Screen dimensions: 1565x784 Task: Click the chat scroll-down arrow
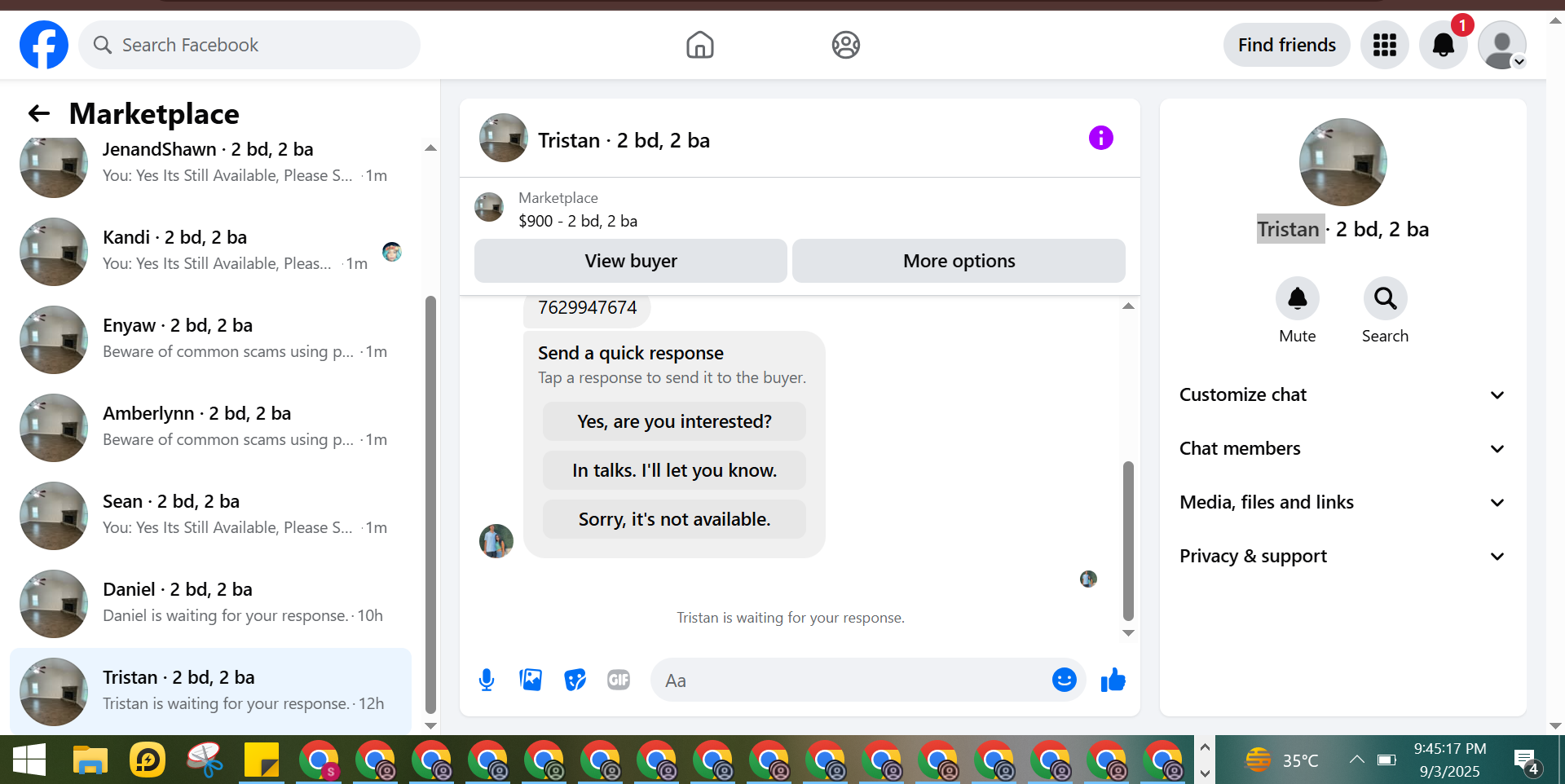click(1128, 633)
